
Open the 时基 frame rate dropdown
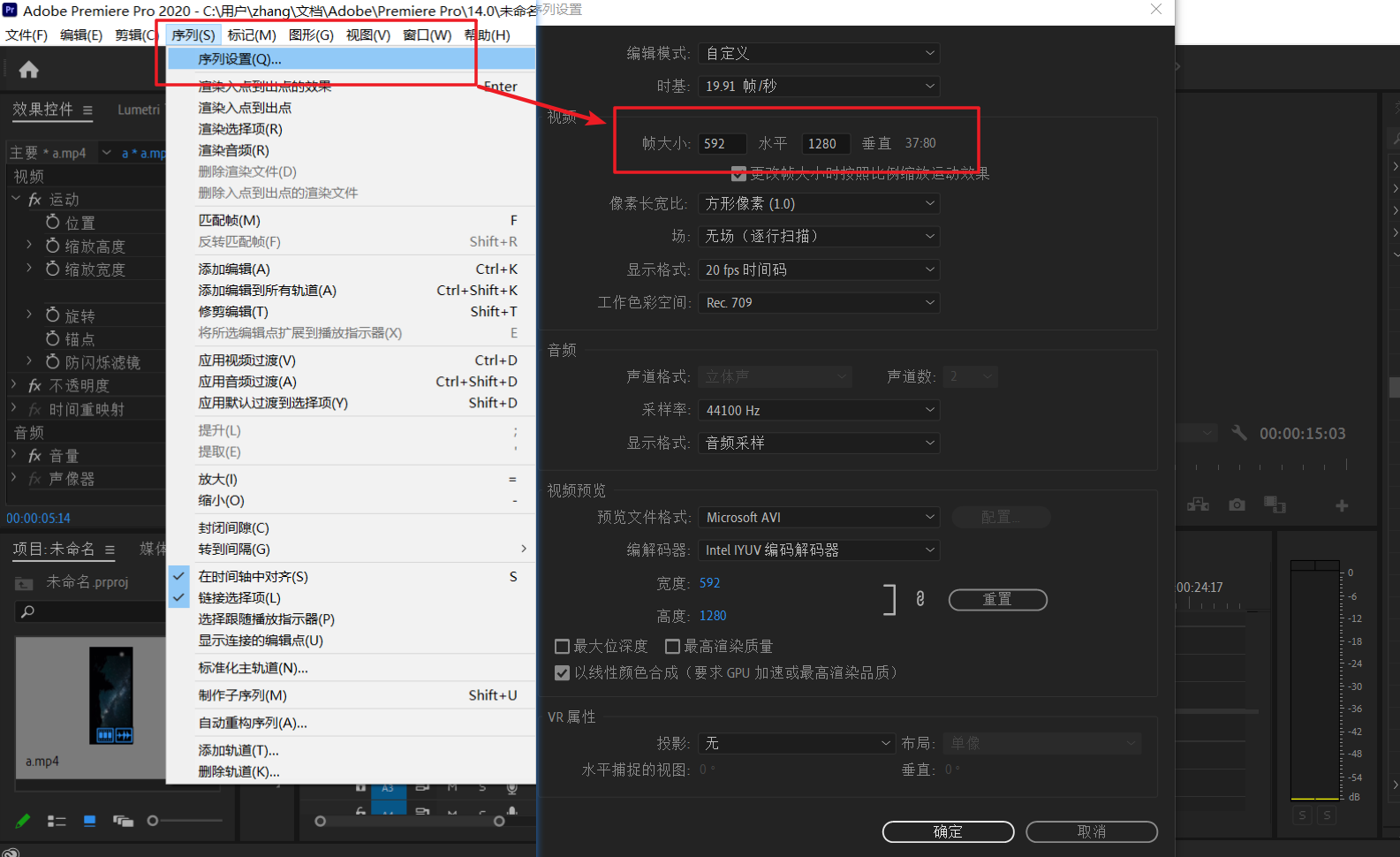click(x=819, y=86)
